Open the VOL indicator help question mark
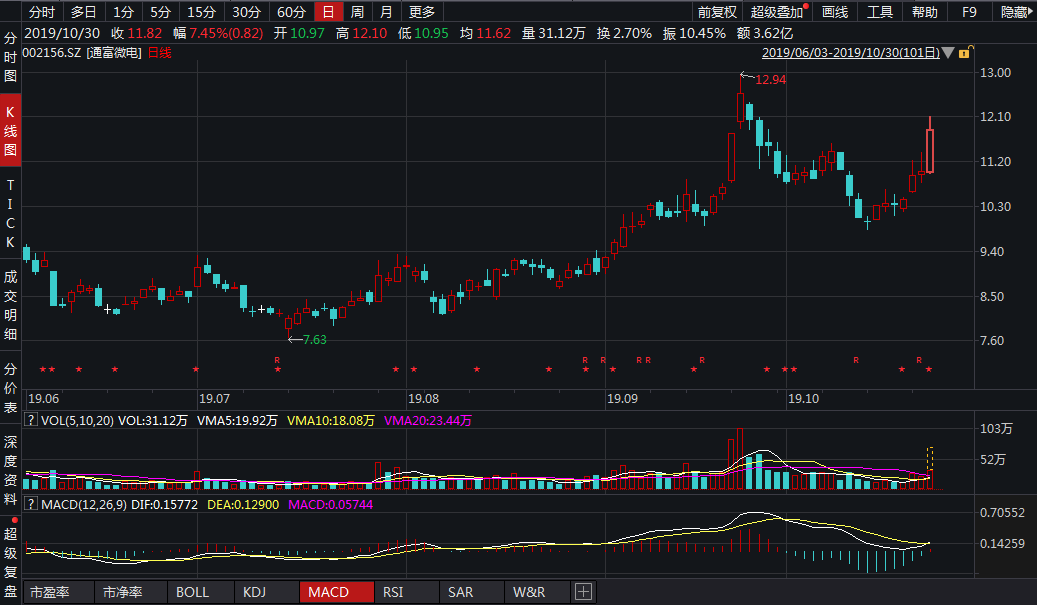Screen dimensions: 1037x605 click(x=30, y=420)
